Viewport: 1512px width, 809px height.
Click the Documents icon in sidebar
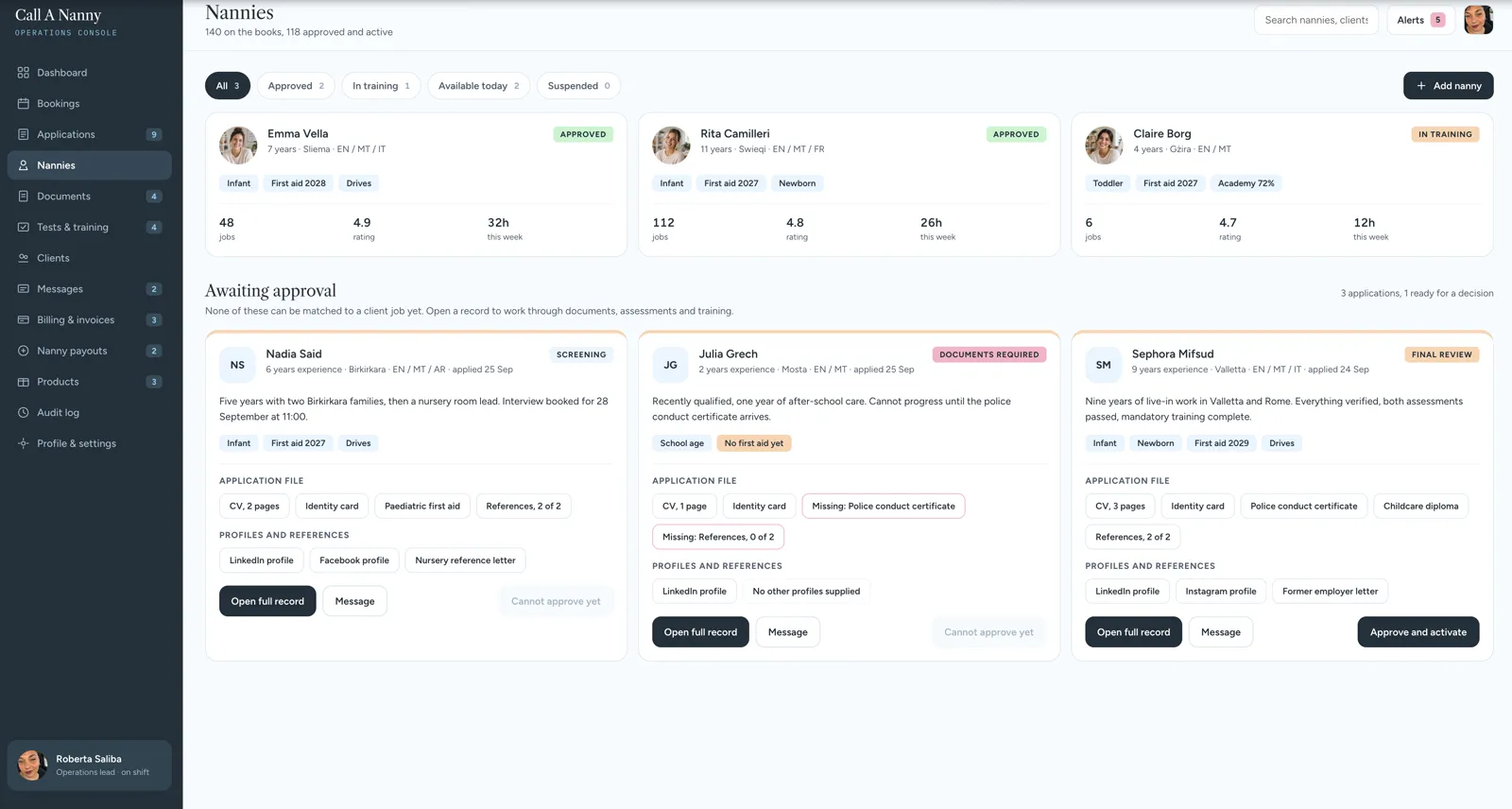tap(24, 197)
